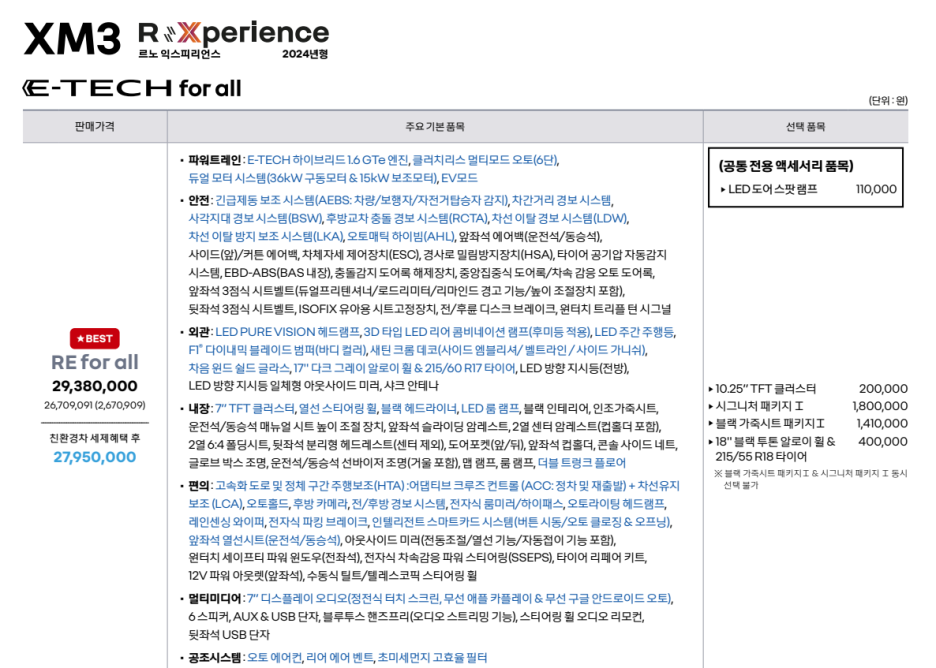Click 초미세먼지 고효율 필터 text
Viewport: 936px width, 668px height.
coord(432,657)
